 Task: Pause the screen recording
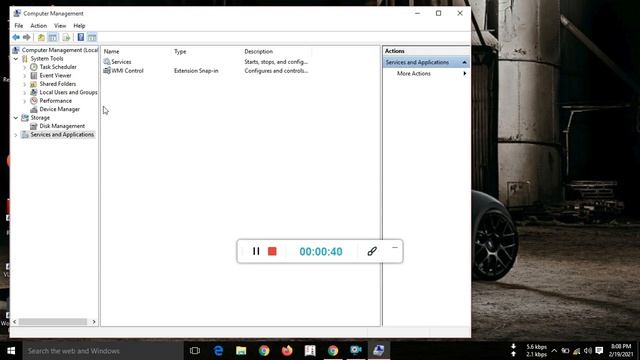tap(256, 251)
